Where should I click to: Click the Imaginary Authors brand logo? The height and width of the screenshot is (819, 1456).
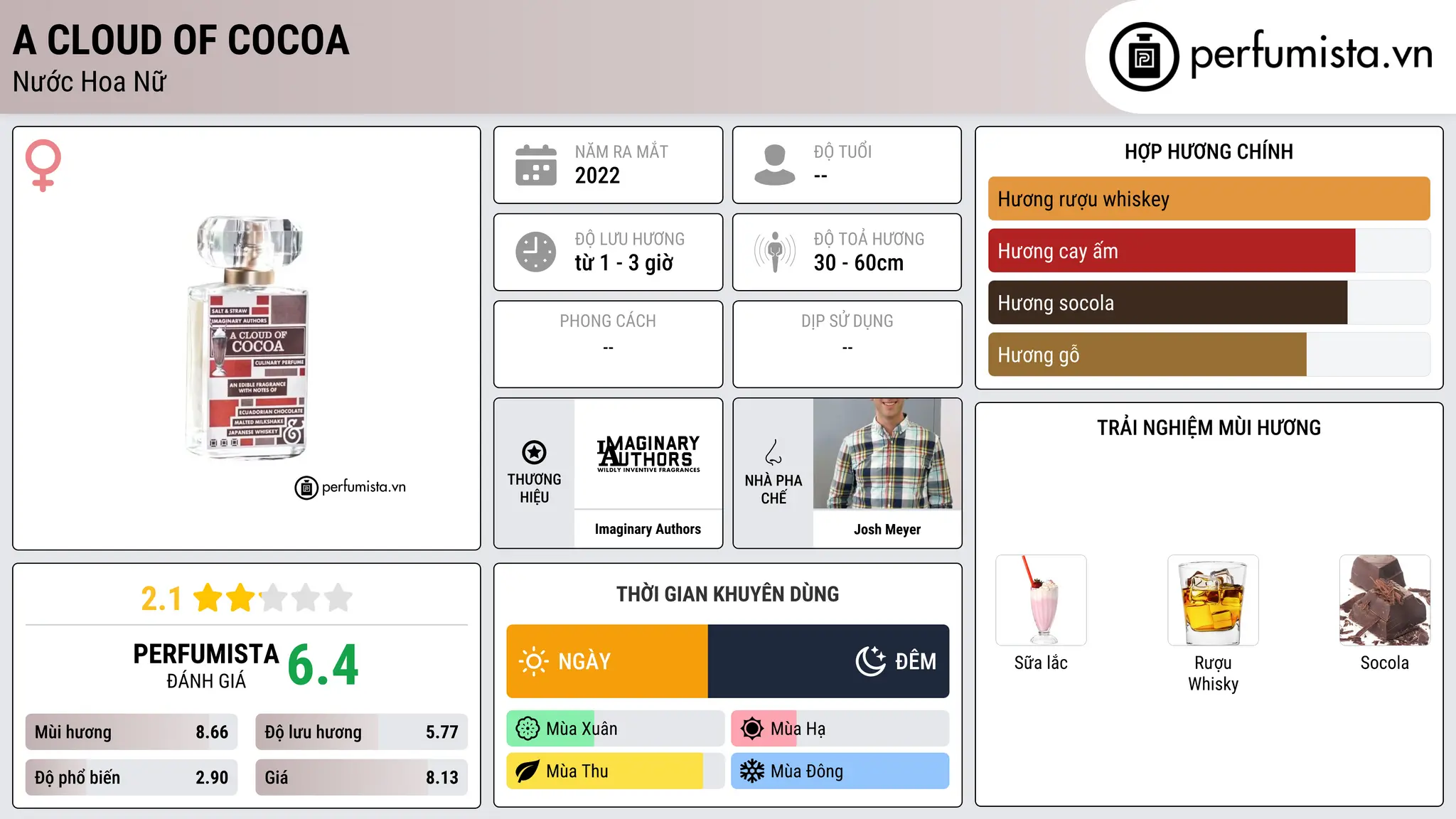pyautogui.click(x=648, y=454)
